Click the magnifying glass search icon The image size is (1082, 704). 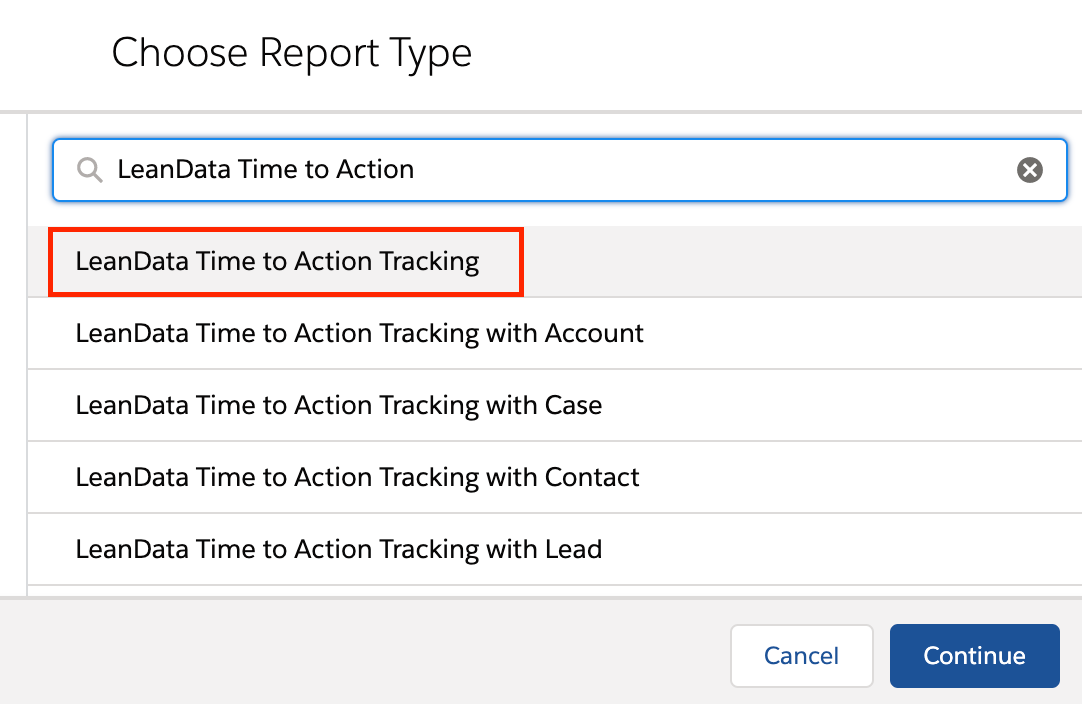(x=90, y=170)
